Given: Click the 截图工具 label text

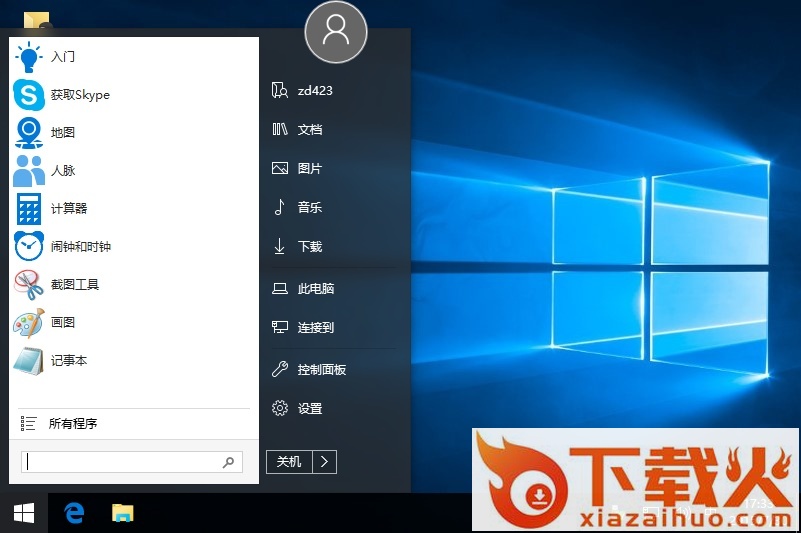Looking at the screenshot, I should click(75, 284).
